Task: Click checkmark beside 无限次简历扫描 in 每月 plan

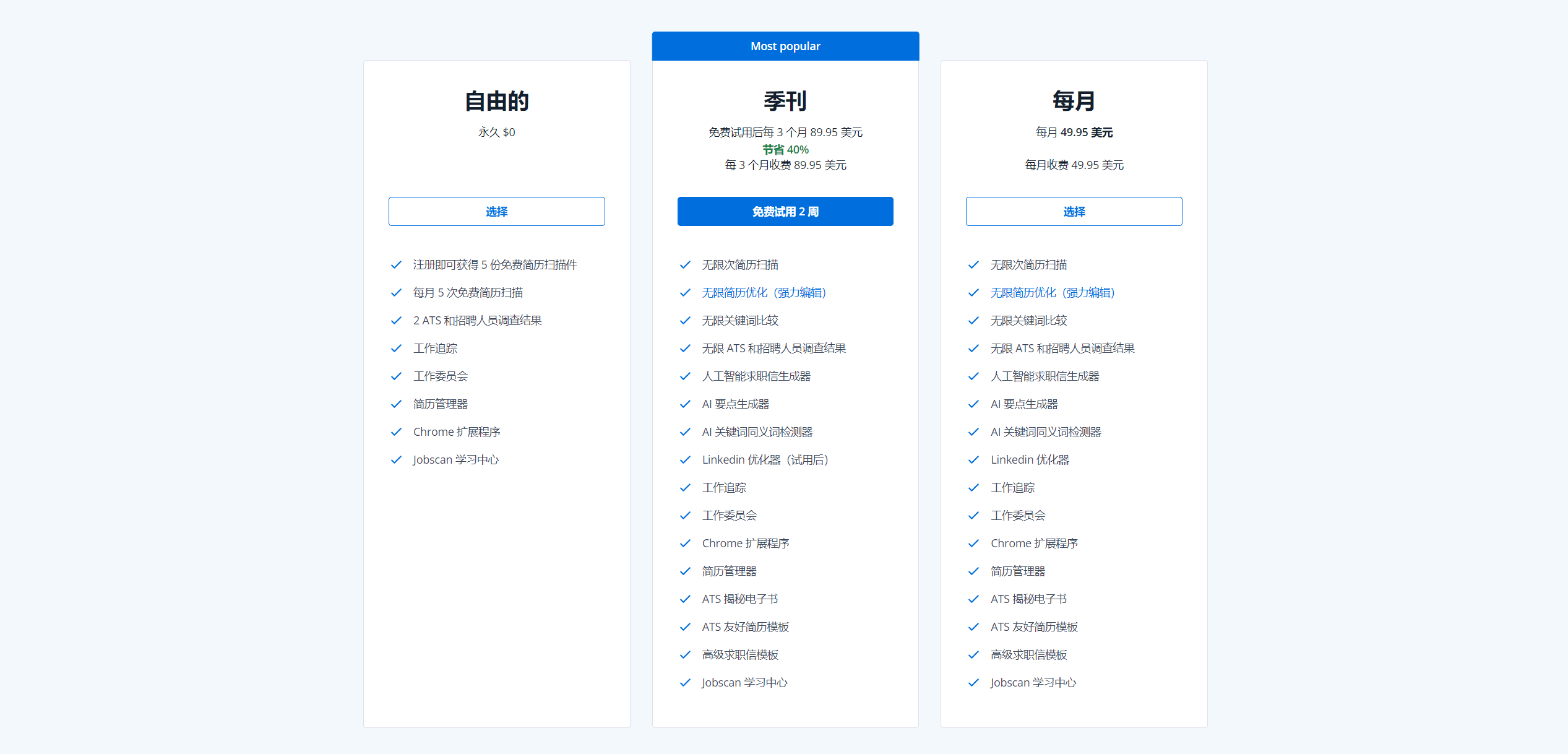Action: [973, 265]
